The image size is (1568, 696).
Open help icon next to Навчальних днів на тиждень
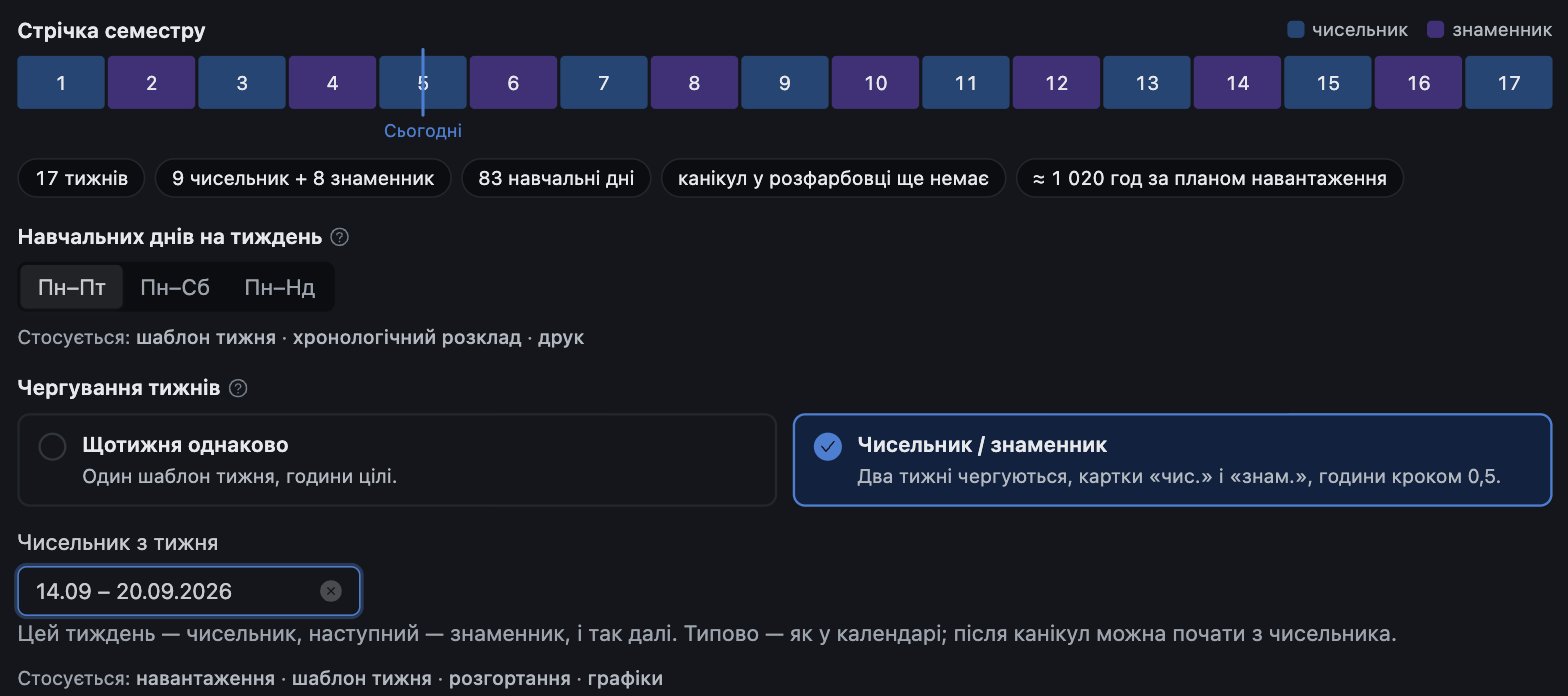(x=340, y=237)
